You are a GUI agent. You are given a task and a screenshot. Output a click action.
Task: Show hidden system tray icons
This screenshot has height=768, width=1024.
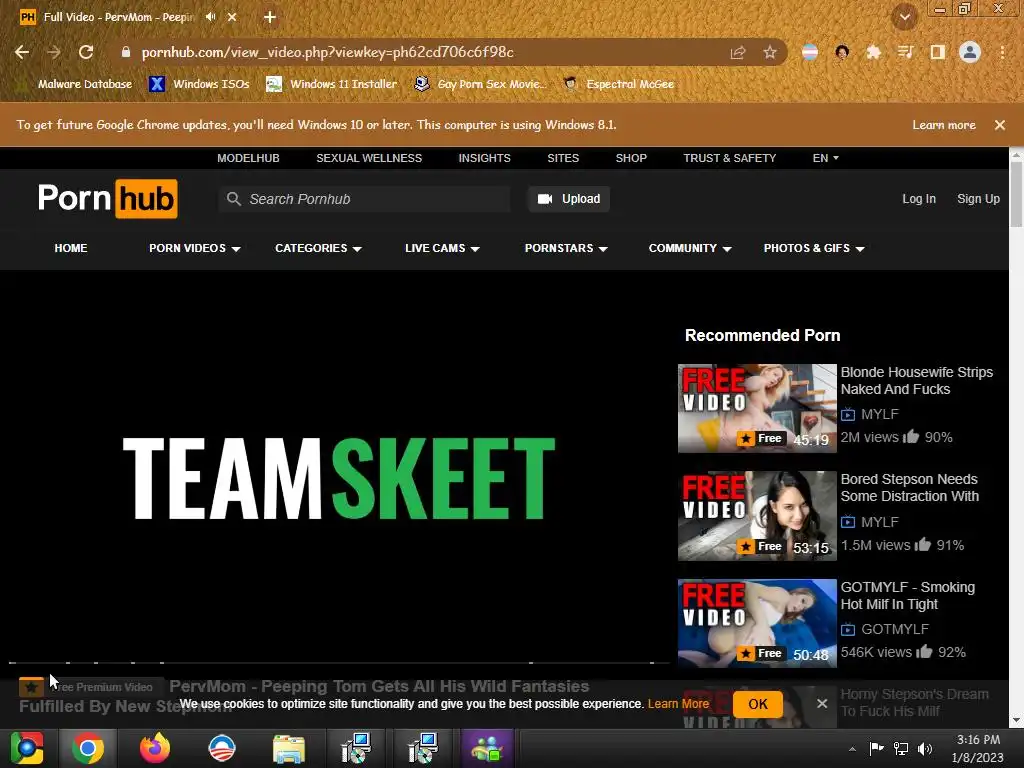click(852, 749)
